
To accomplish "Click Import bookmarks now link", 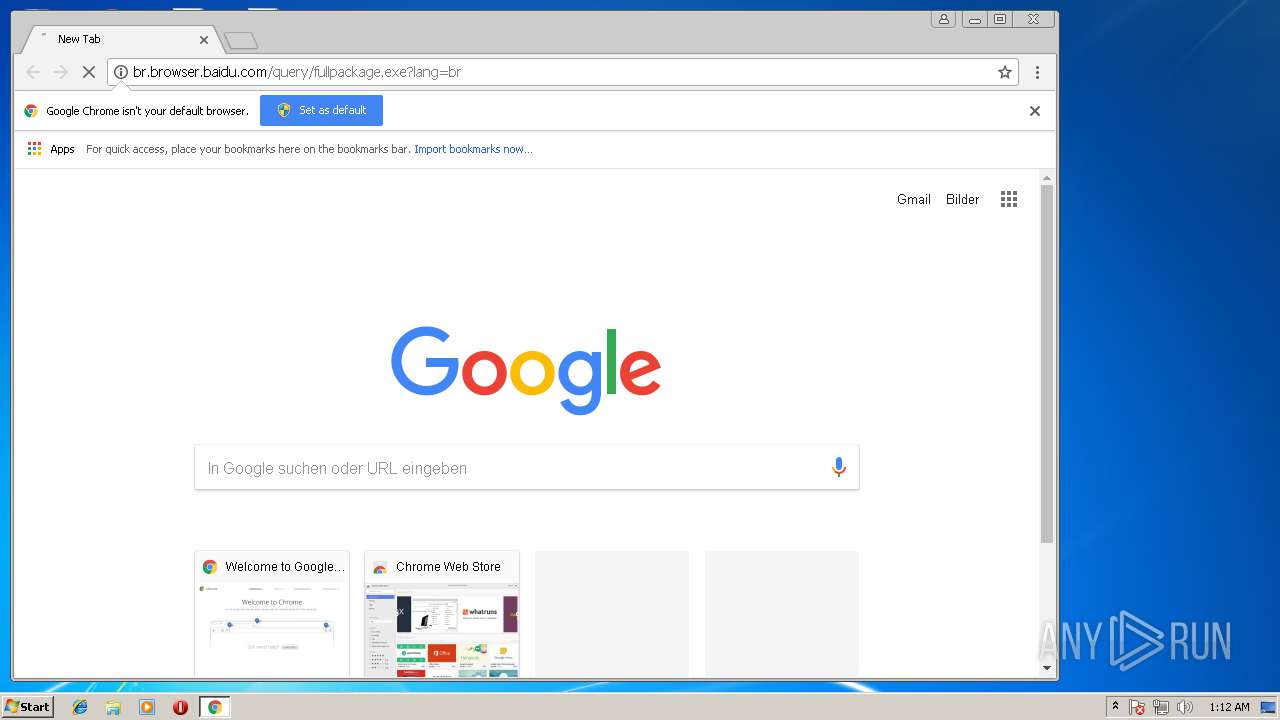I will (x=473, y=149).
